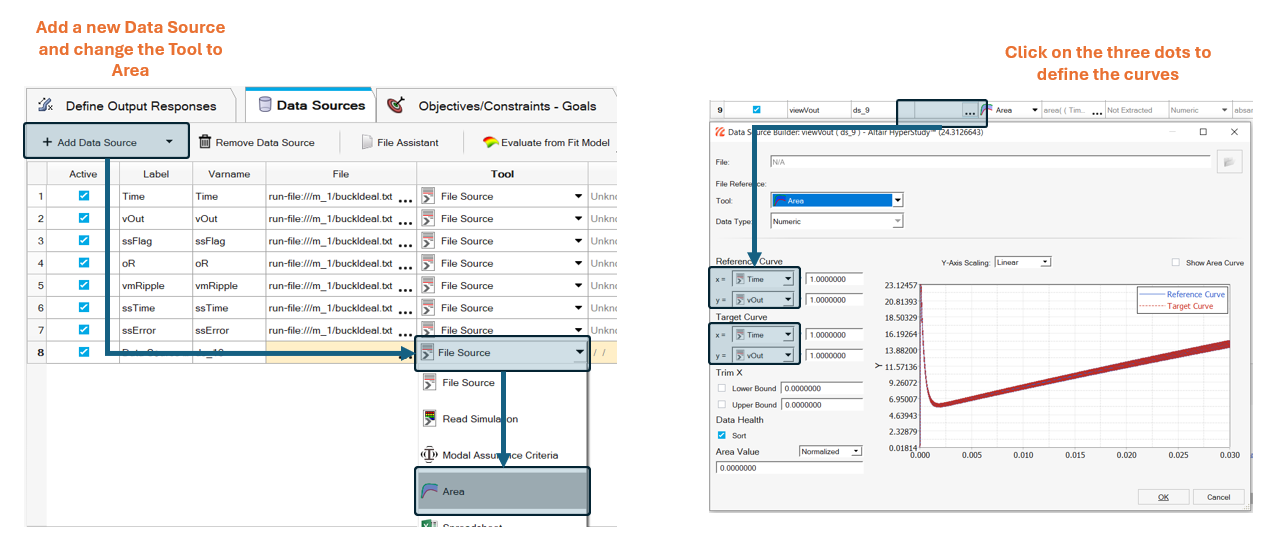Click the File Source icon in ssTime row
1282x547 pixels.
point(428,308)
